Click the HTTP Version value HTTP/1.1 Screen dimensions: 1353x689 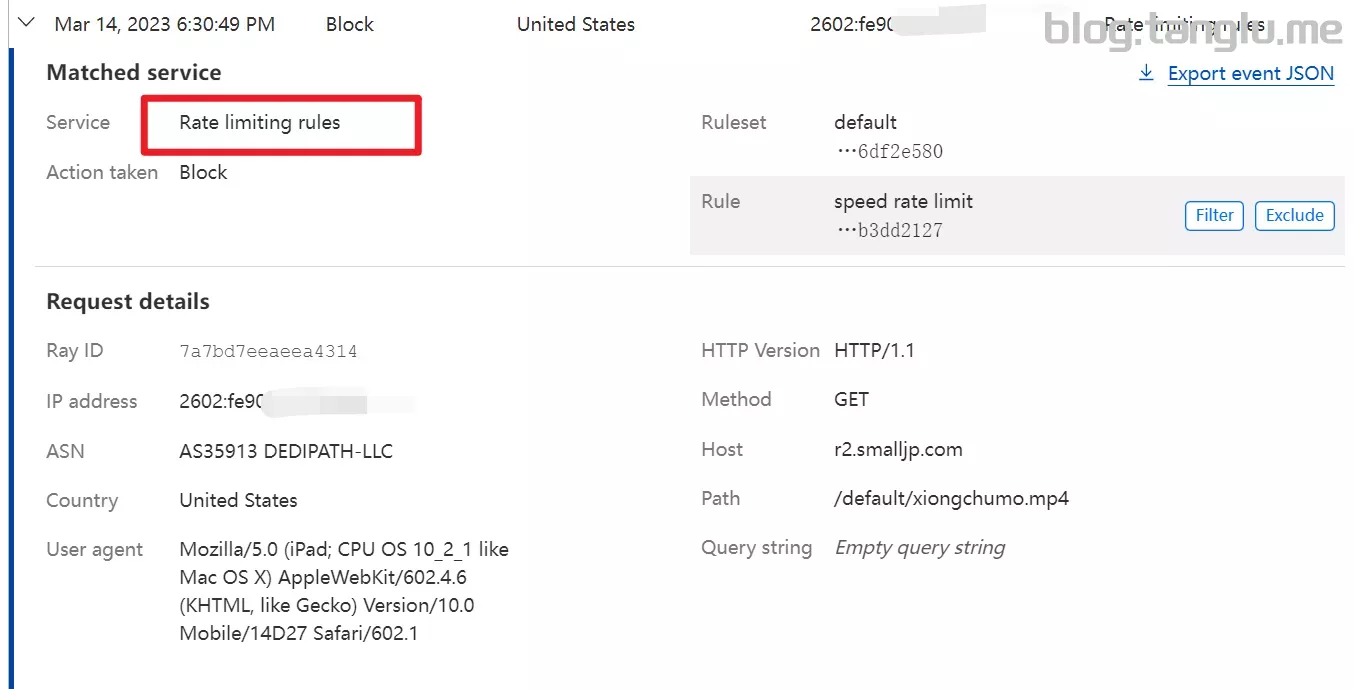[x=874, y=351]
